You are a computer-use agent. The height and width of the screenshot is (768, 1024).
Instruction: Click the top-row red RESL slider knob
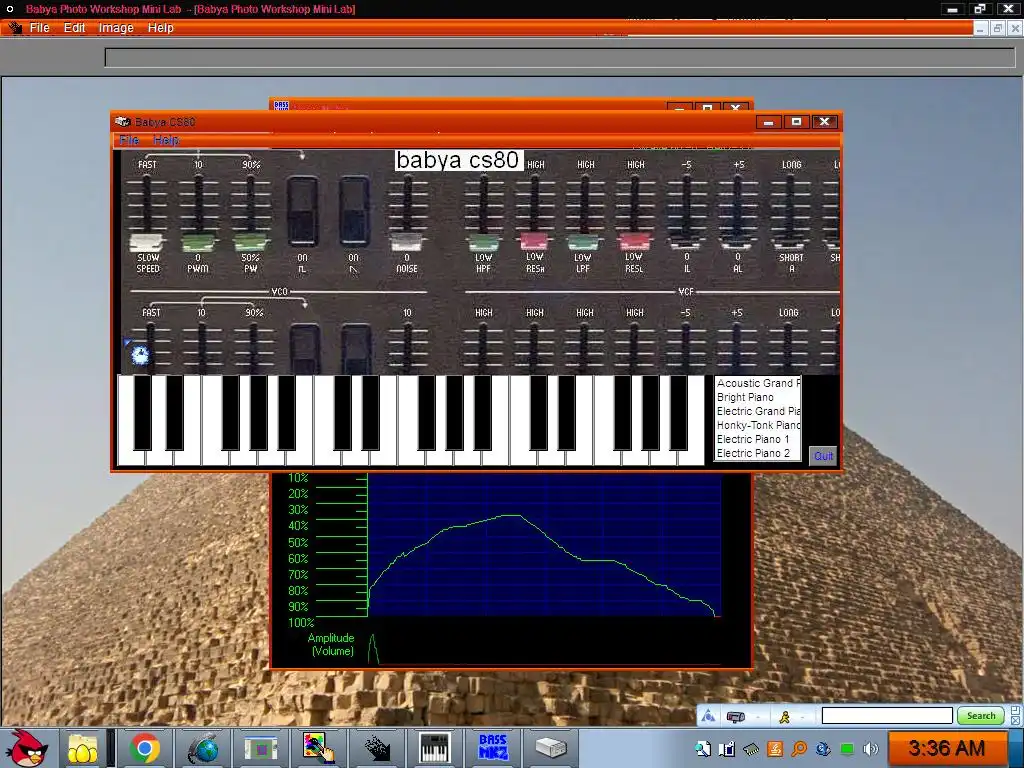pos(634,243)
